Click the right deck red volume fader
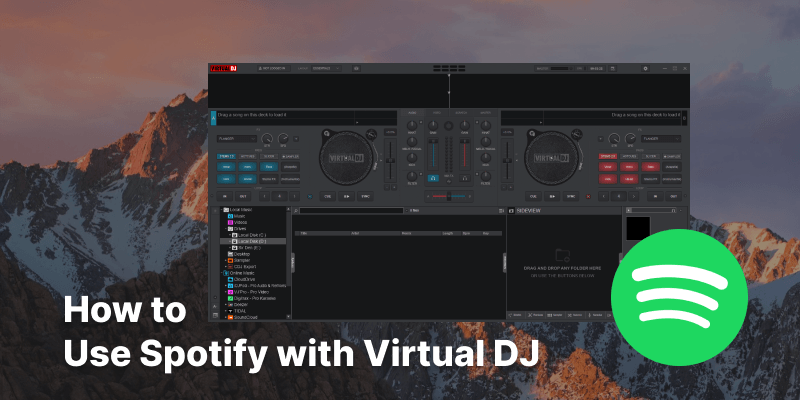The width and height of the screenshot is (800, 400). 464,156
